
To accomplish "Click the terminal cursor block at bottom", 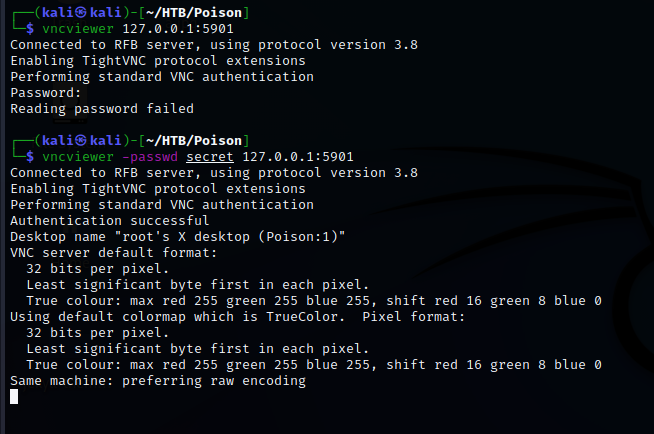I will click(14, 397).
